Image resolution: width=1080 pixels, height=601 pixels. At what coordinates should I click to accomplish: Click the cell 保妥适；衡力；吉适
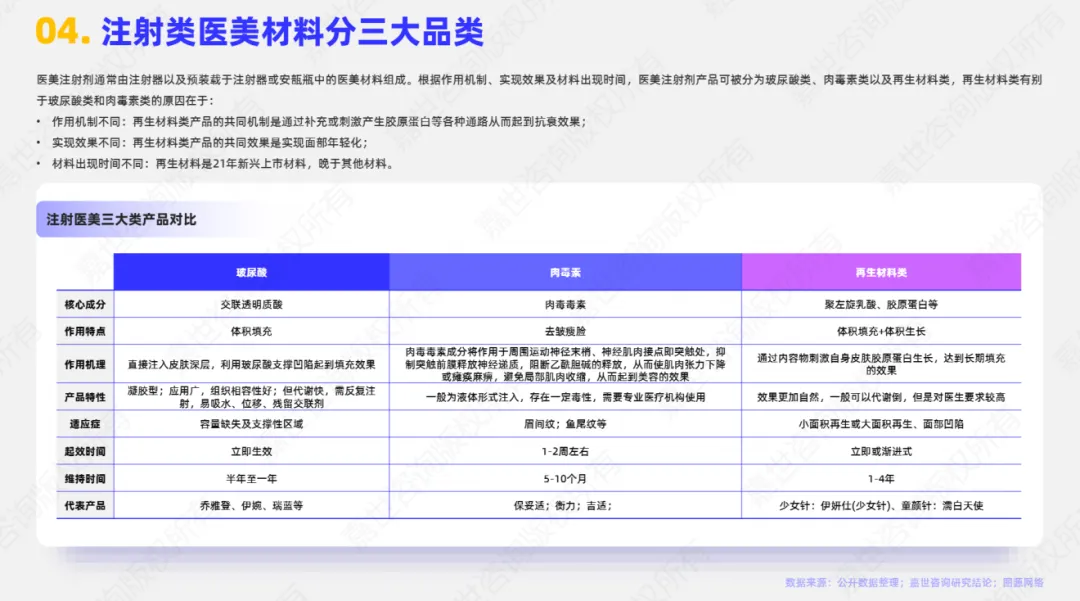click(x=563, y=505)
